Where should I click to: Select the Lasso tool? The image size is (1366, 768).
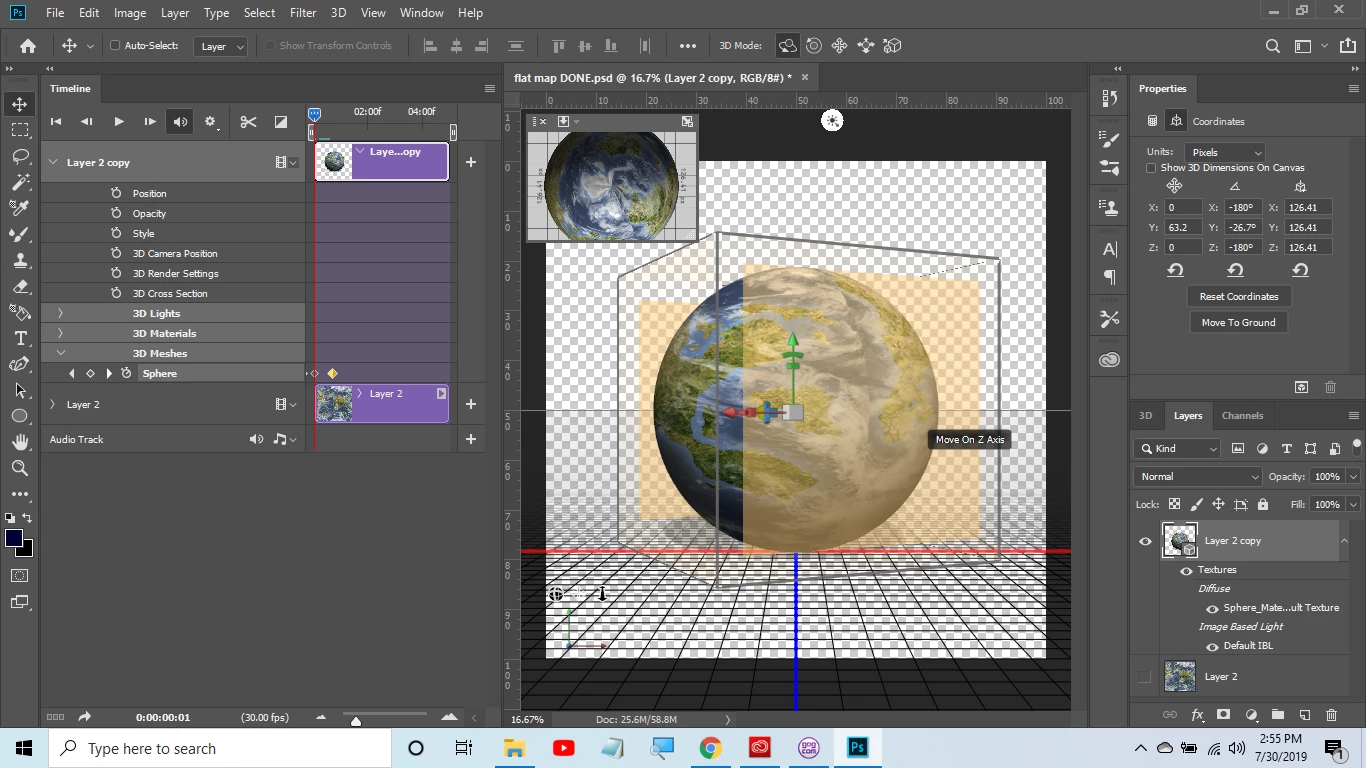click(x=20, y=156)
